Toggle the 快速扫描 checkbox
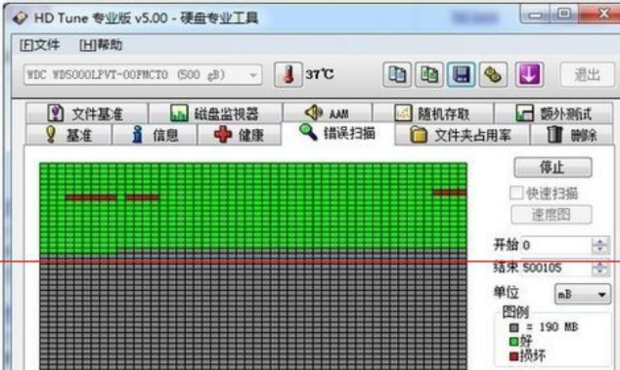The height and width of the screenshot is (370, 620). point(516,193)
